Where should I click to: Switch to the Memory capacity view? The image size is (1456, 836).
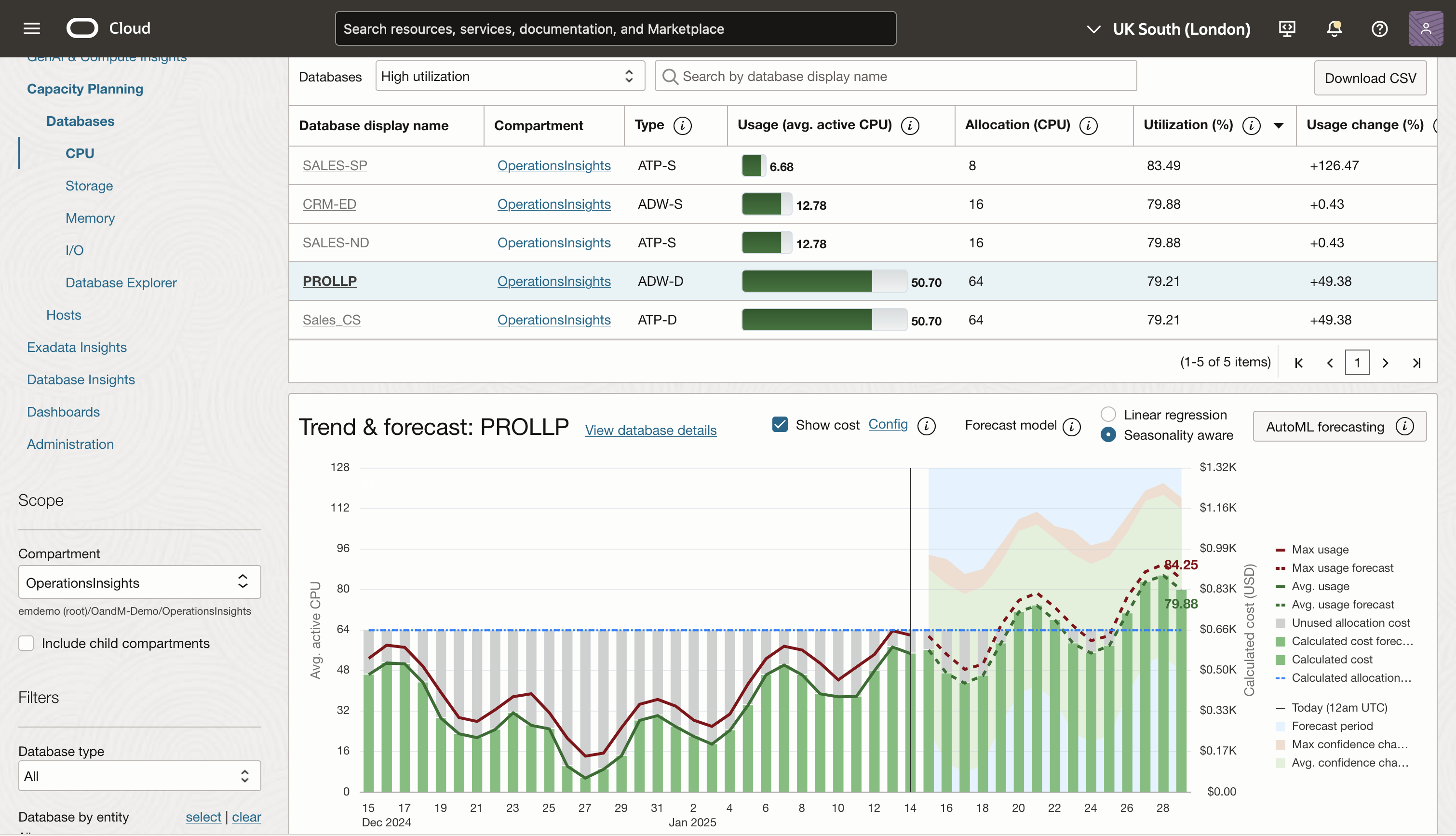click(90, 217)
